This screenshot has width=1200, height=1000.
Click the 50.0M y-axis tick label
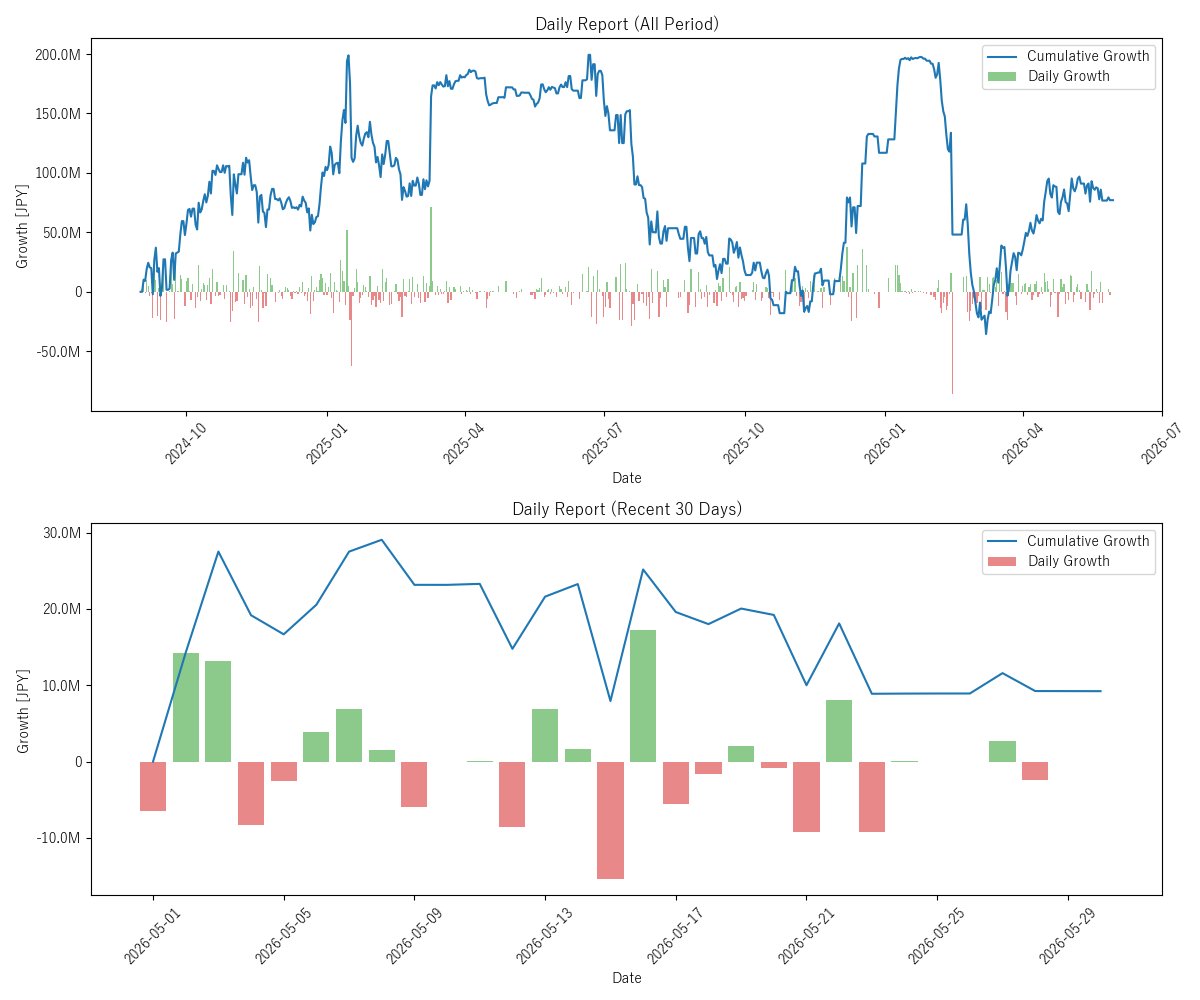pos(64,233)
